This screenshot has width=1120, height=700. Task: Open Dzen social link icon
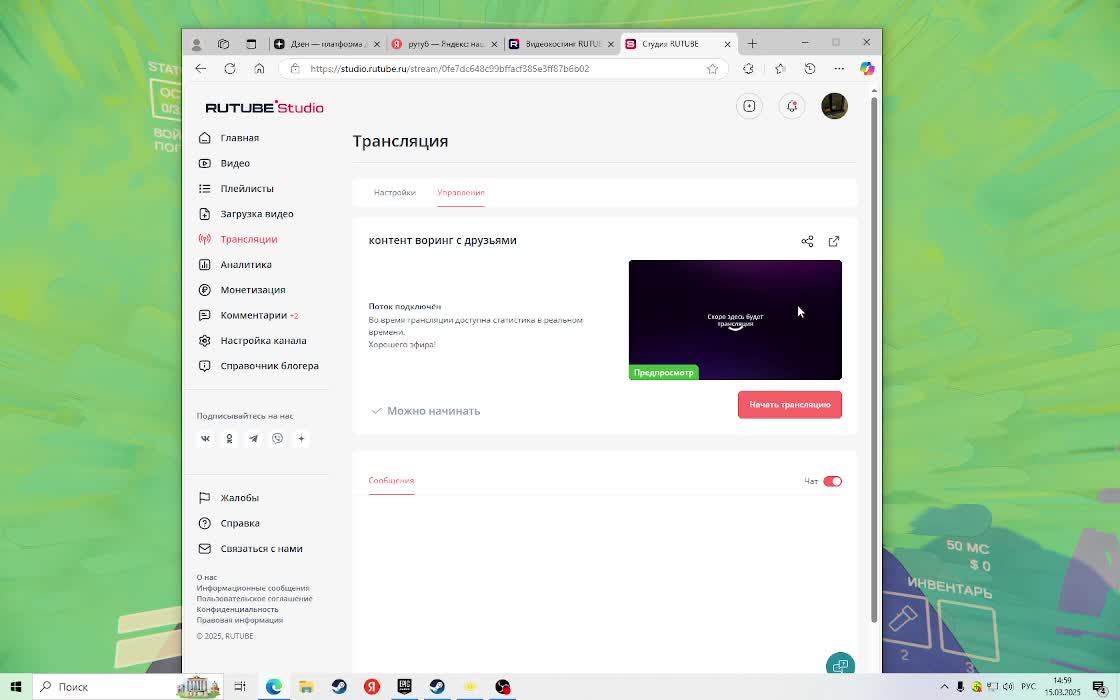301,439
